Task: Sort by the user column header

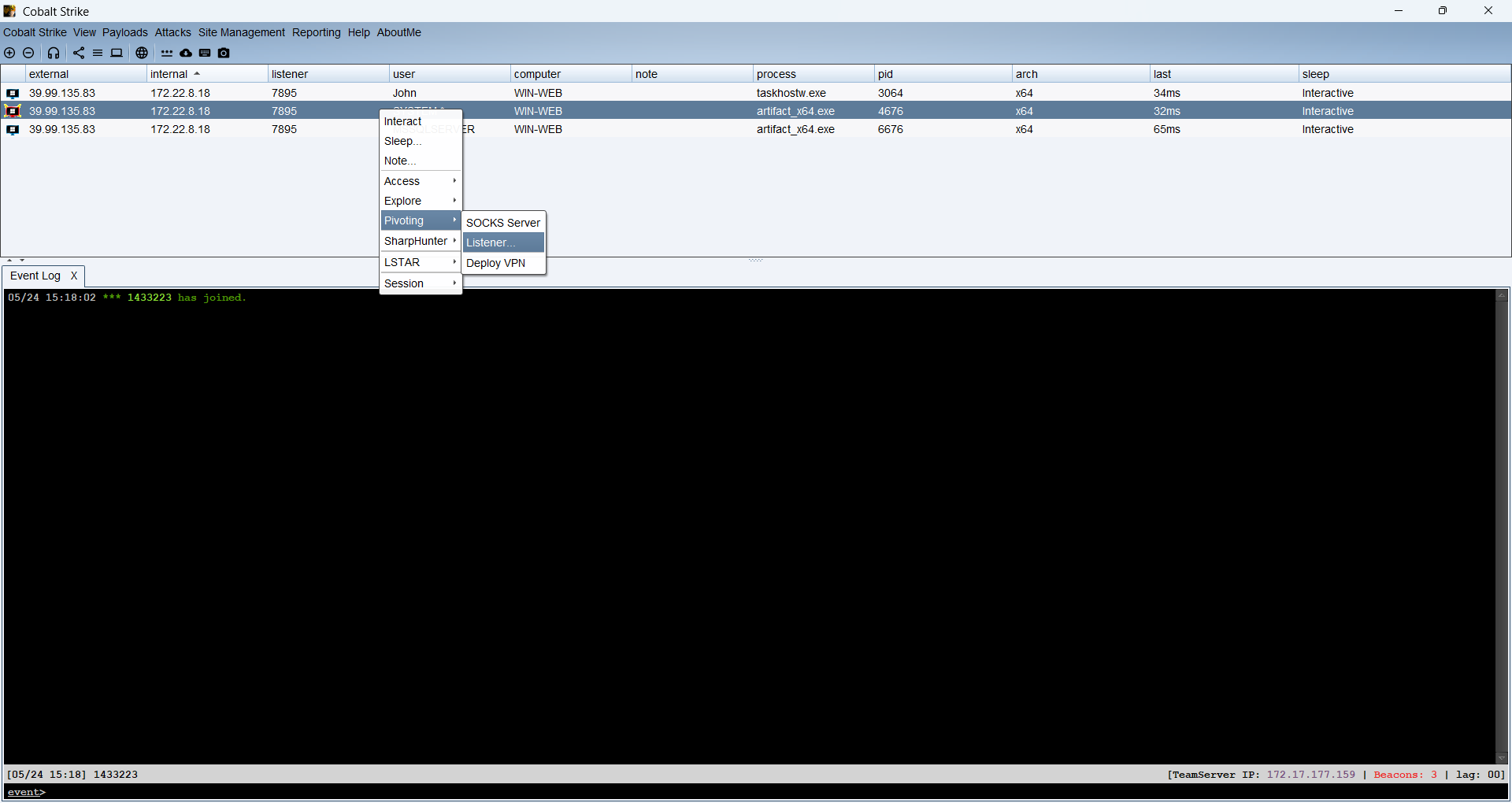Action: coord(450,74)
